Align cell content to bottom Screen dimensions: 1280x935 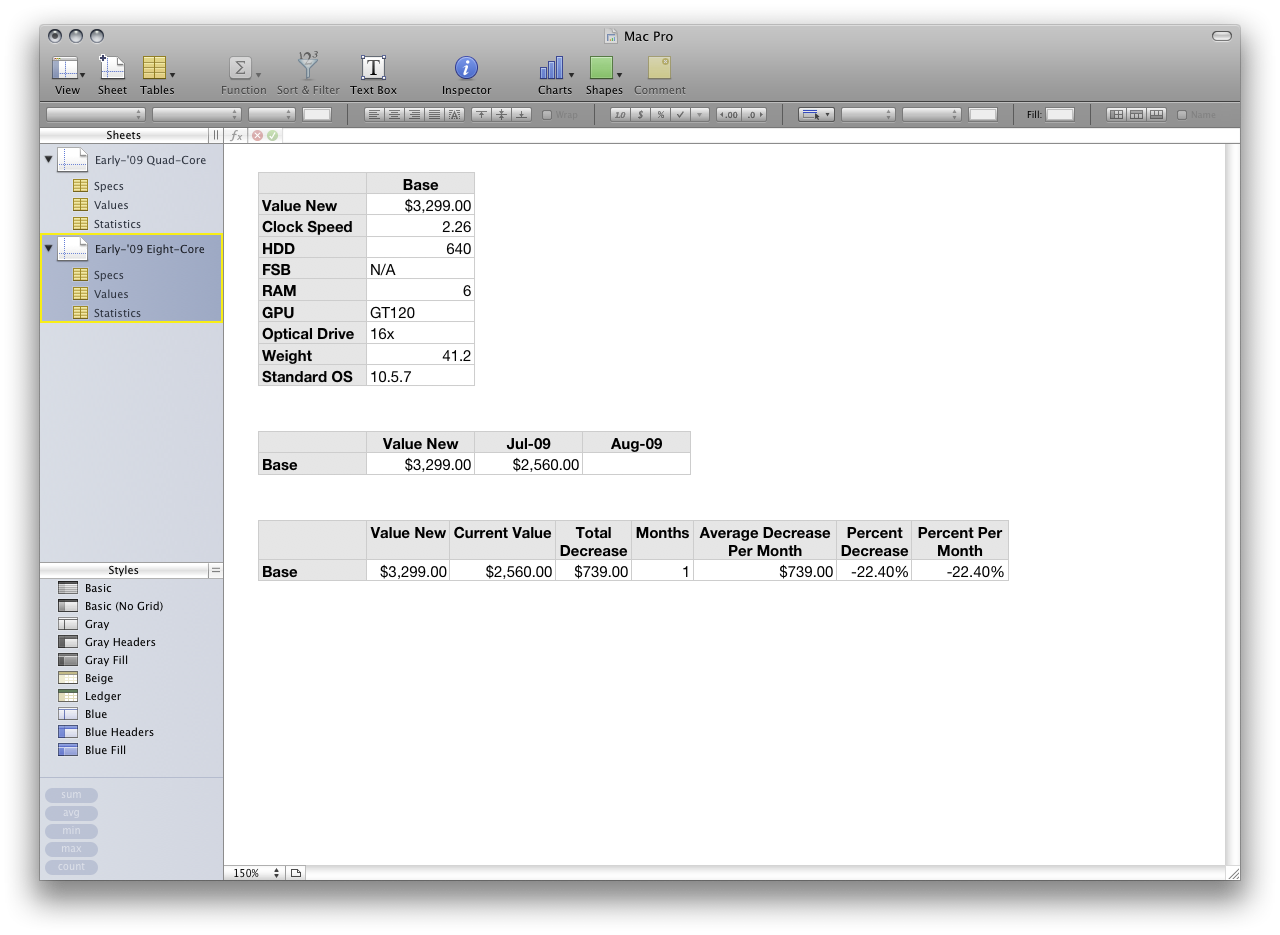pyautogui.click(x=521, y=115)
